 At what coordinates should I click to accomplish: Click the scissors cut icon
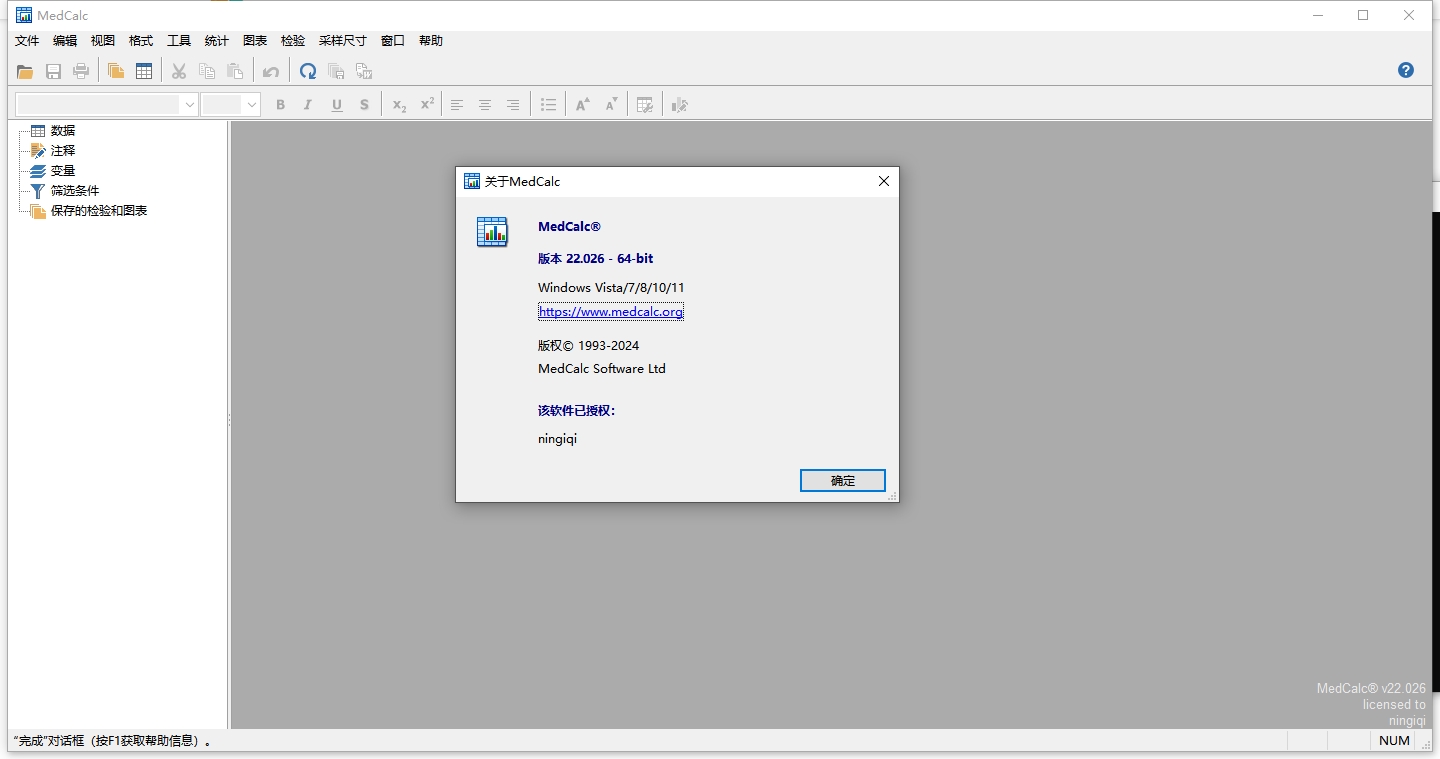coord(179,71)
